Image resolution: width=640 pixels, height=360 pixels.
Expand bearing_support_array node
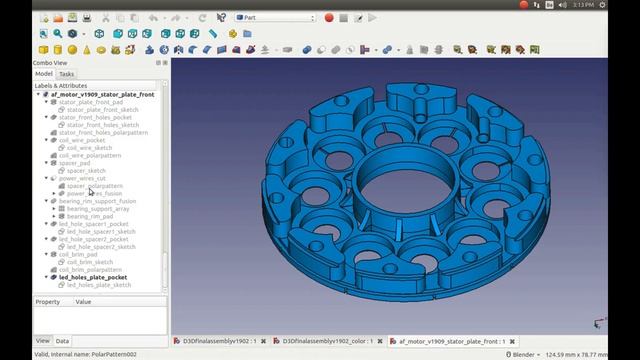click(54, 209)
